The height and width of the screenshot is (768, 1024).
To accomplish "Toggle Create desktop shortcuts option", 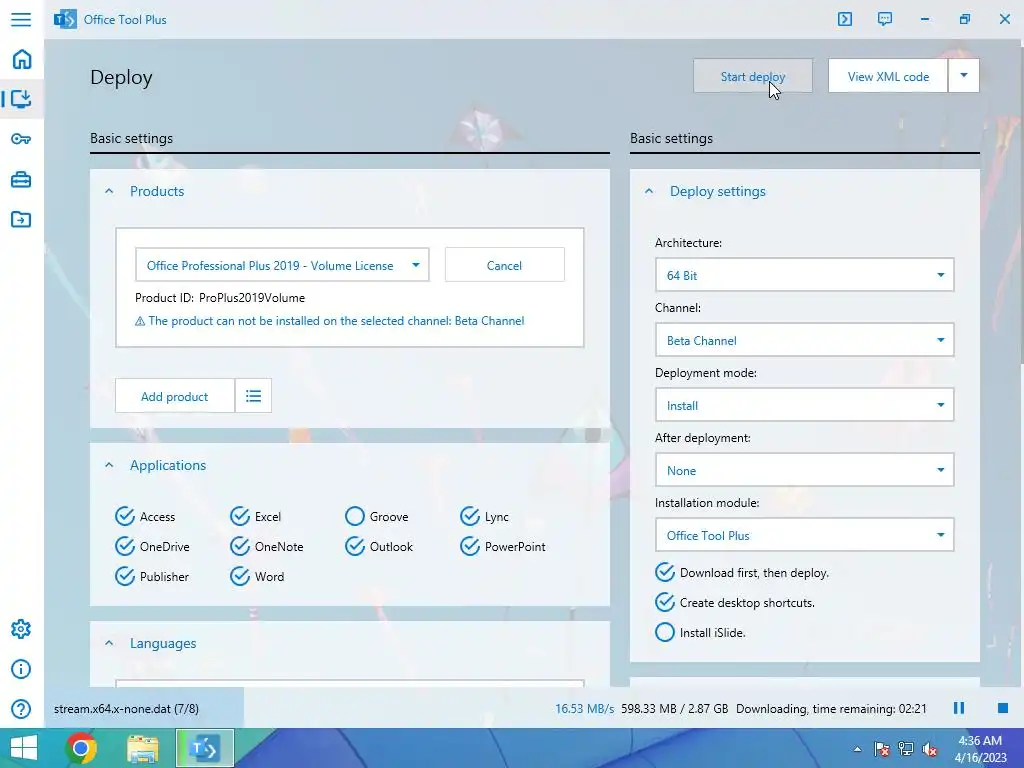I will (x=735, y=603).
